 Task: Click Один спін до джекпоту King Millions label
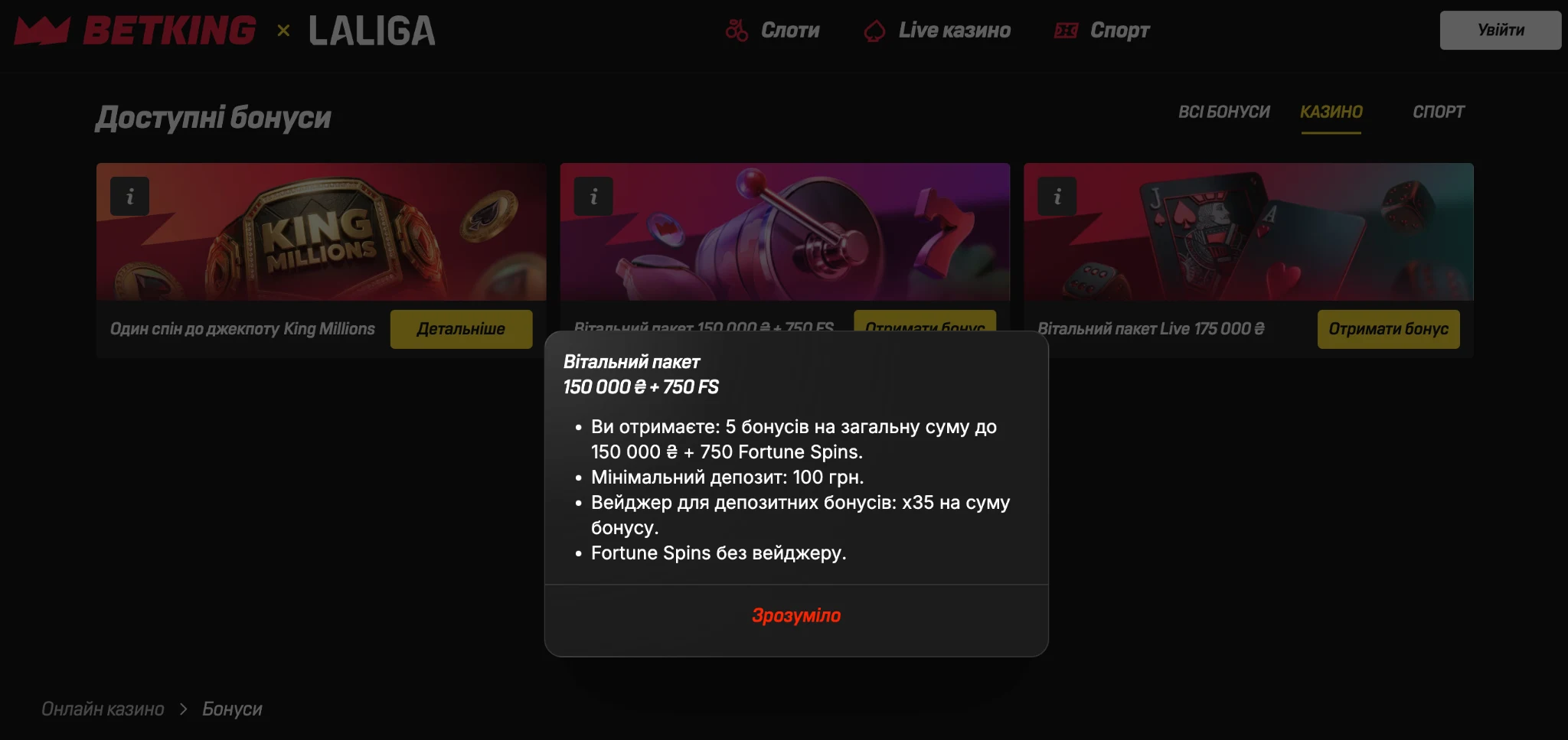point(243,329)
